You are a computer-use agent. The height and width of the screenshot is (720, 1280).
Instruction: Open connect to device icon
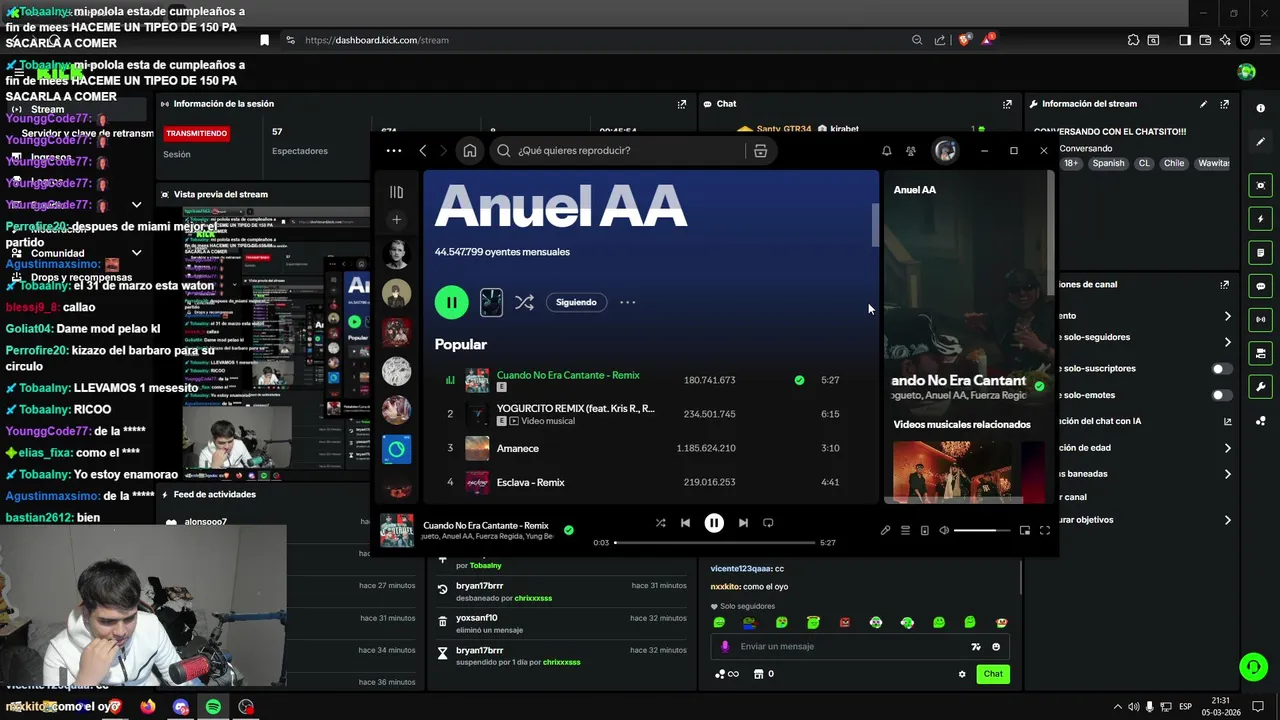925,530
